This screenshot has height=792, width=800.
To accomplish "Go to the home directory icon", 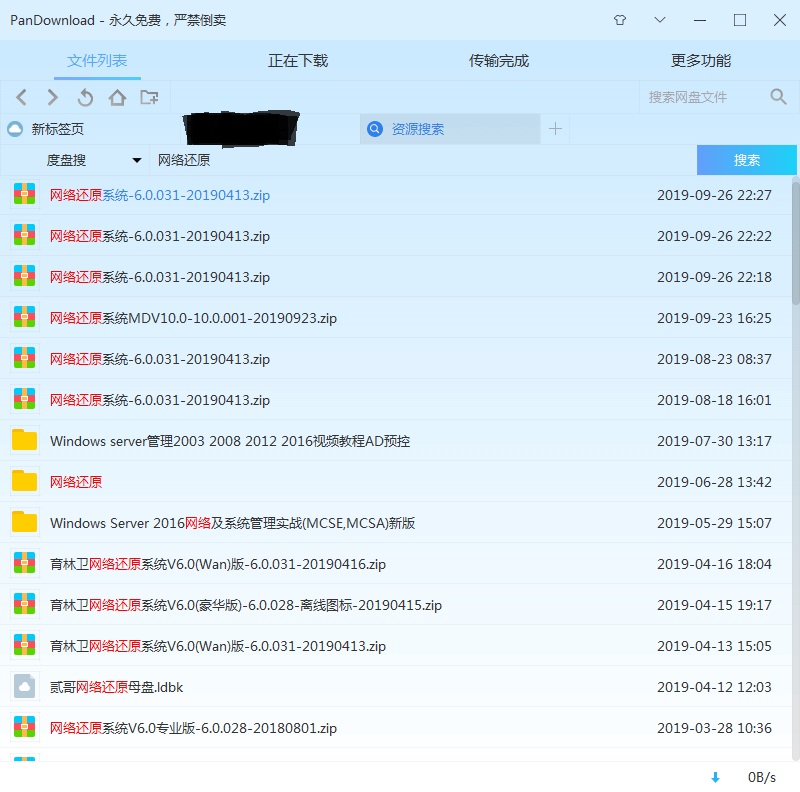I will point(115,97).
